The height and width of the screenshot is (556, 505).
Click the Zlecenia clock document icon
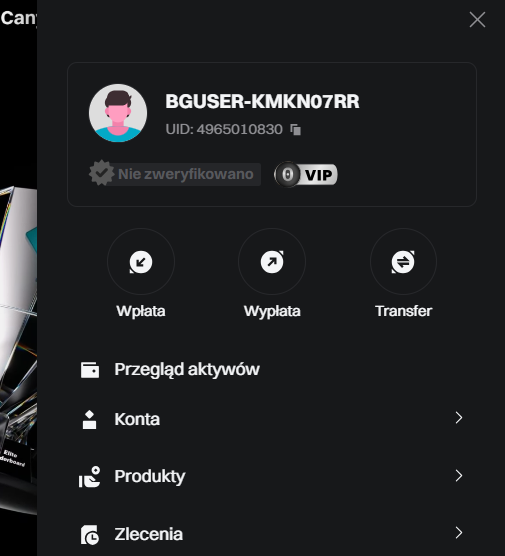point(90,535)
